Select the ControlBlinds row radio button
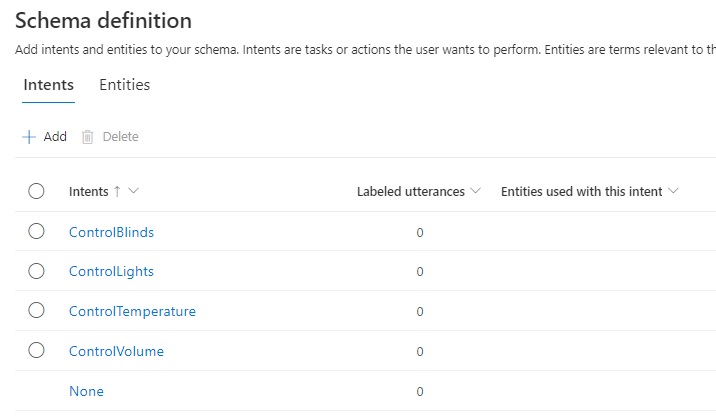716x420 pixels. tap(37, 232)
